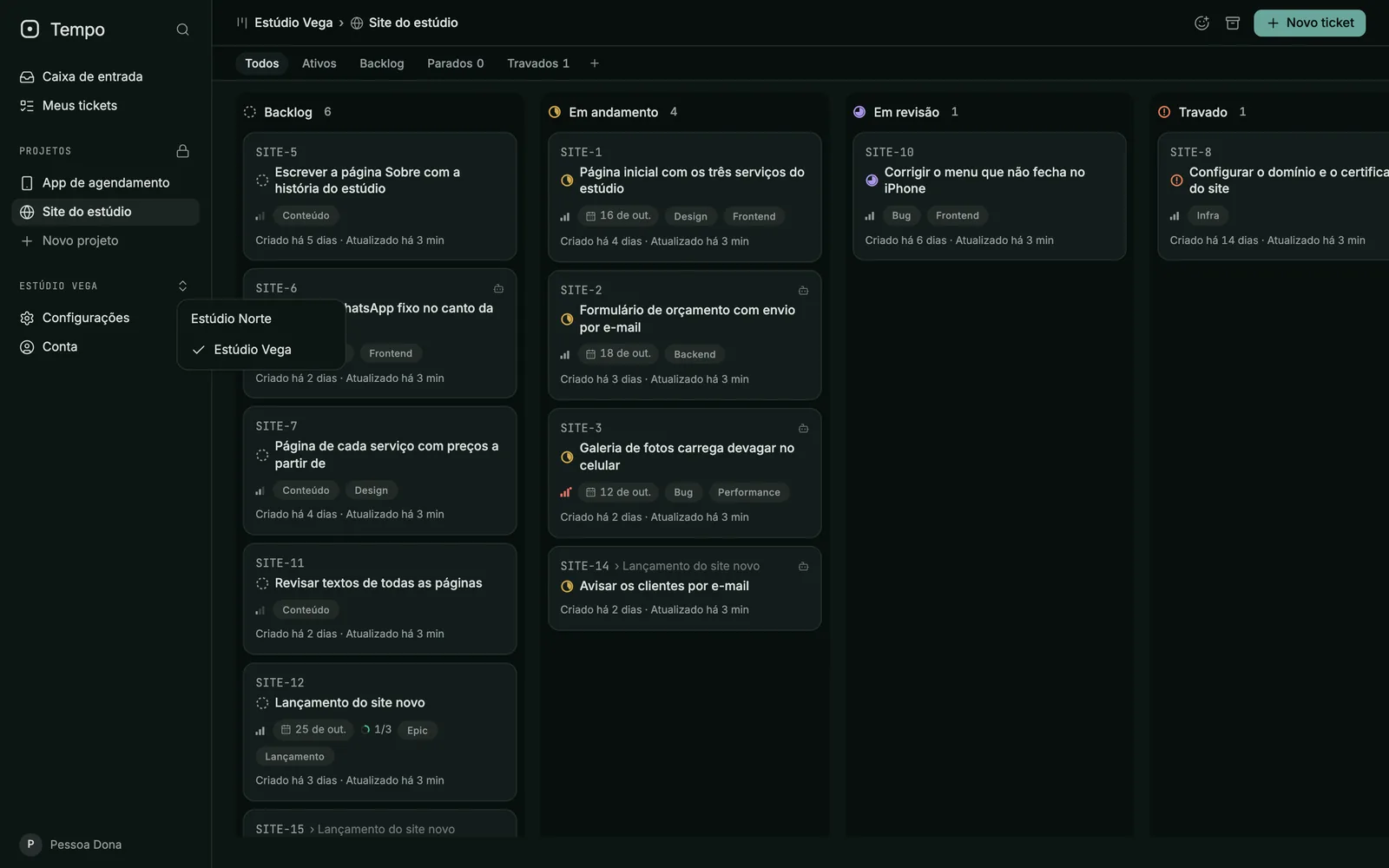Click the in-progress status icon on SITE-1
Screen dimensions: 1389x868
[567, 181]
